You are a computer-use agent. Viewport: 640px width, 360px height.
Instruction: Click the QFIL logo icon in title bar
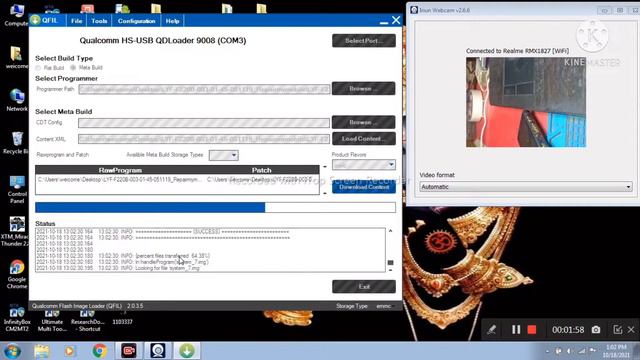coord(36,20)
